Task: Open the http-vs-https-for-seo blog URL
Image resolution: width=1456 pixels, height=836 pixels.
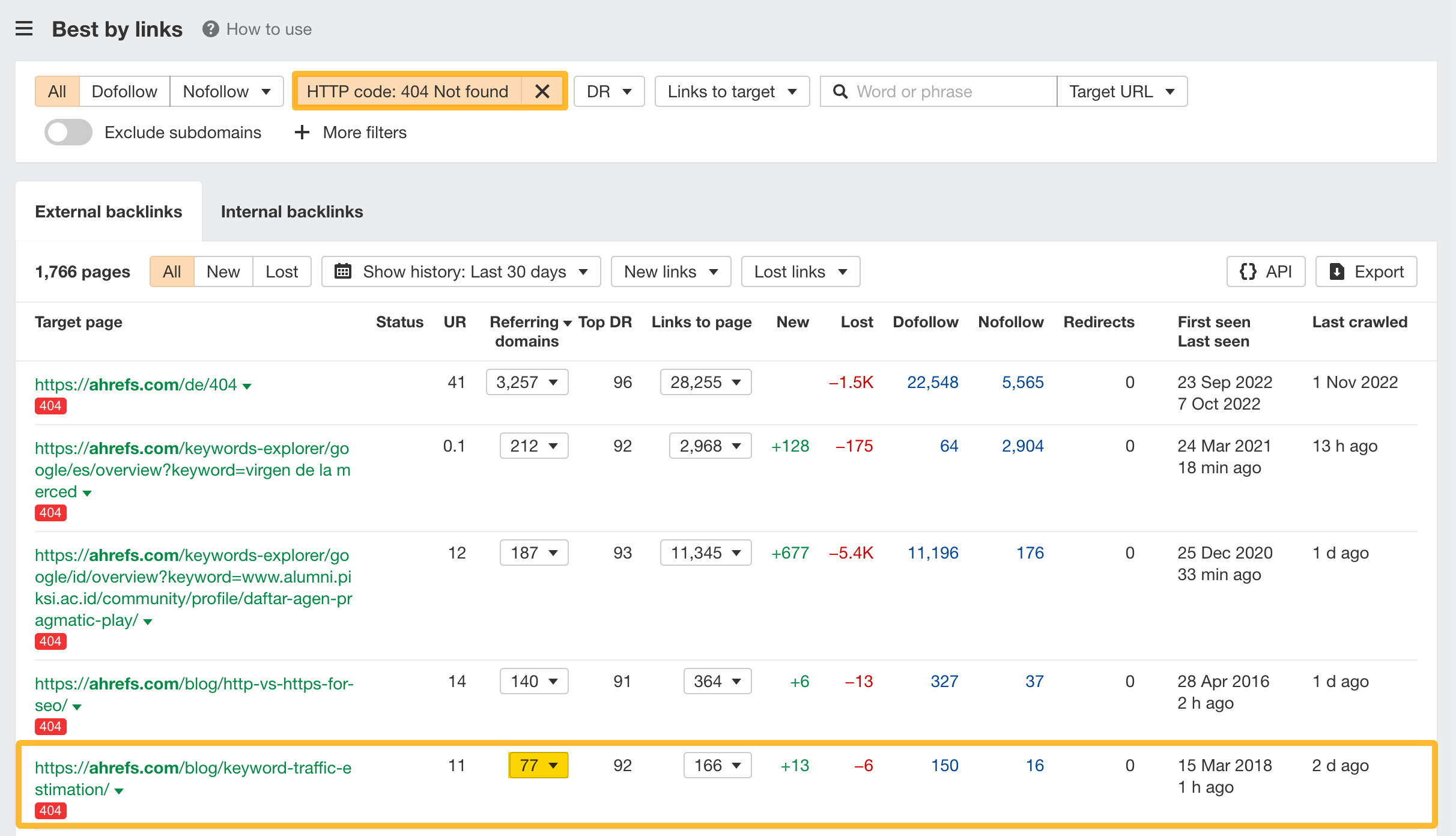Action: tap(194, 694)
